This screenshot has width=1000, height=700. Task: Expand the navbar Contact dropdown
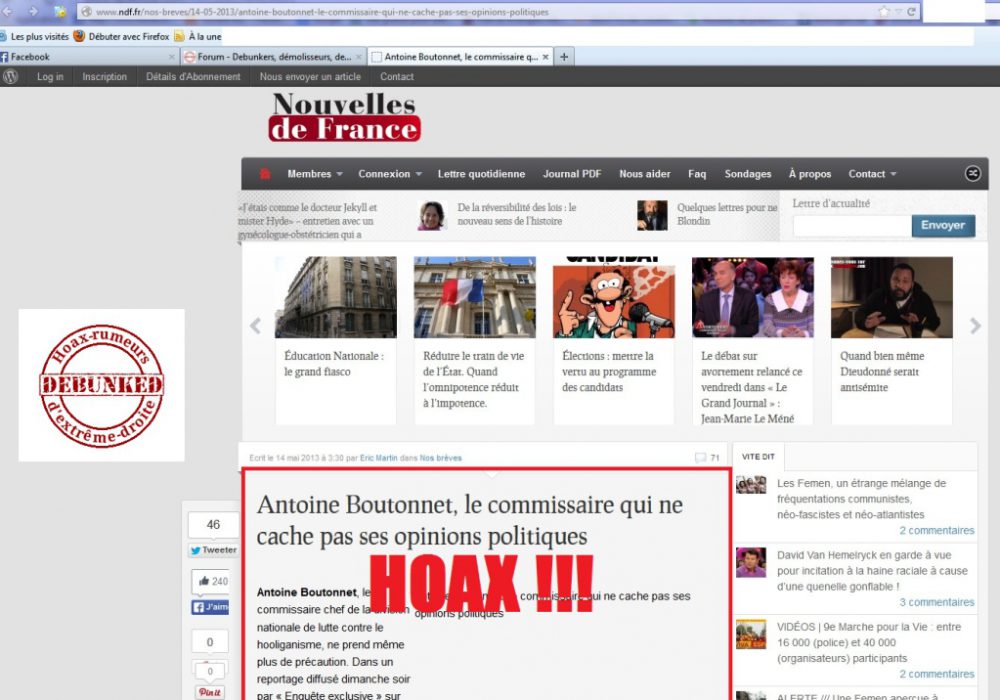tap(872, 174)
